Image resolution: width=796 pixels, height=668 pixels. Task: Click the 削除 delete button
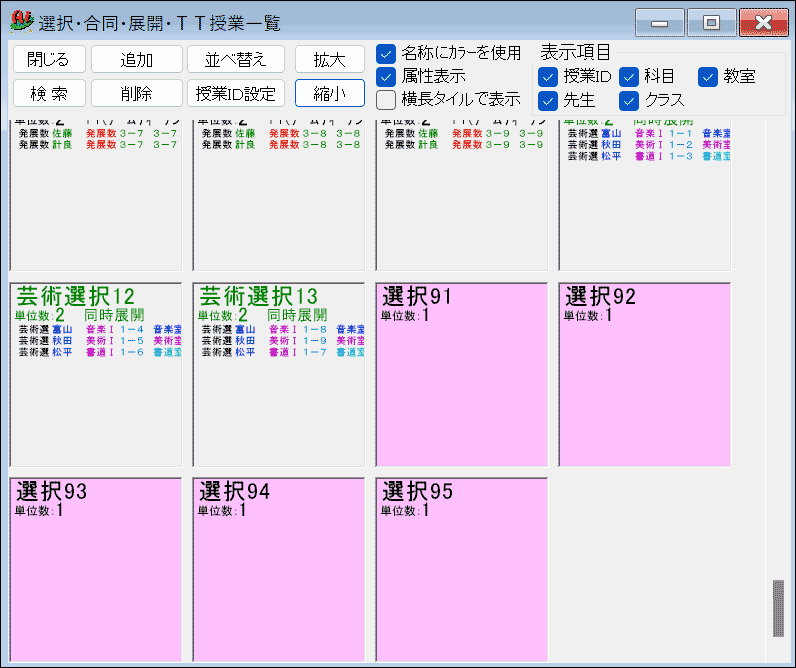tap(137, 93)
